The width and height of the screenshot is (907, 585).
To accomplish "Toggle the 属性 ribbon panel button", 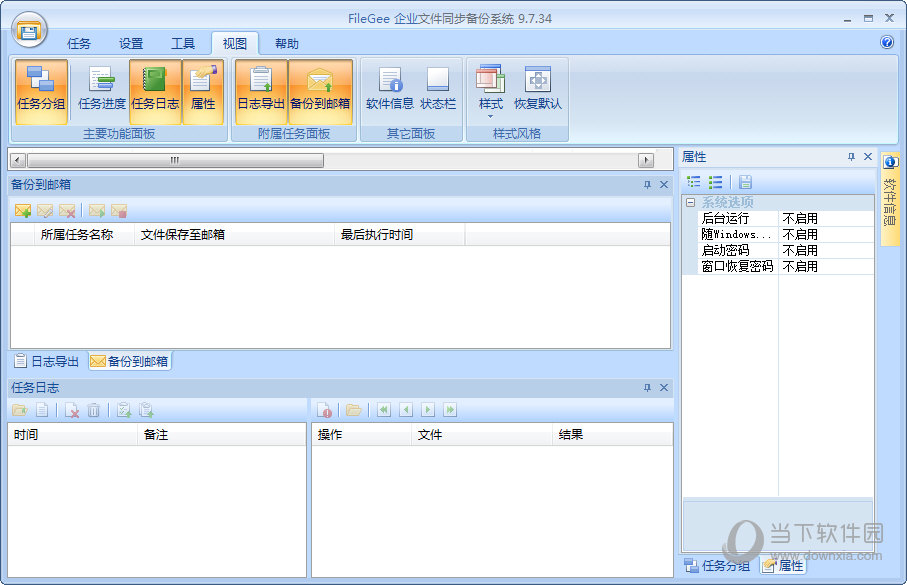I will (203, 91).
